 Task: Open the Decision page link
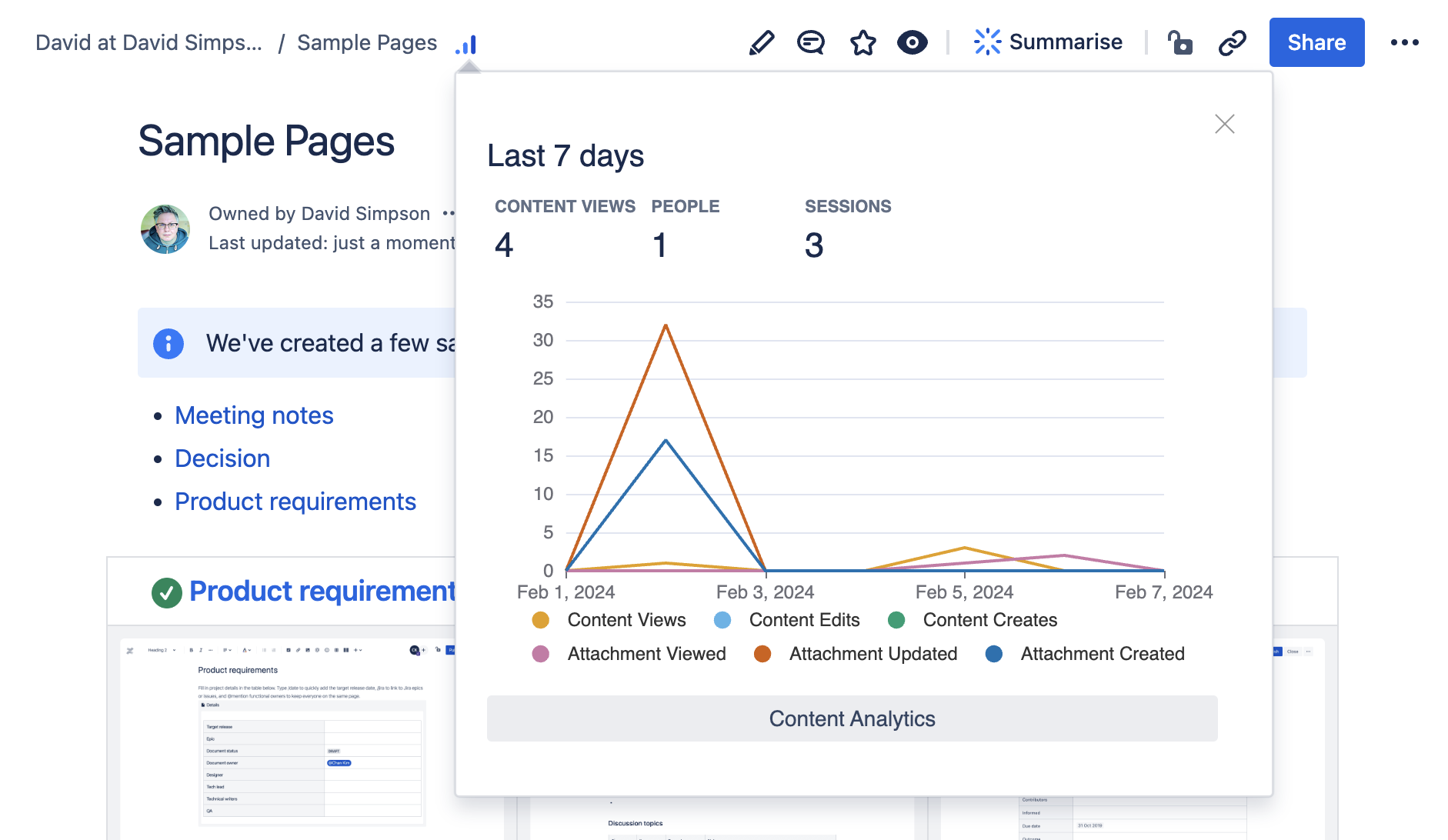coord(222,458)
